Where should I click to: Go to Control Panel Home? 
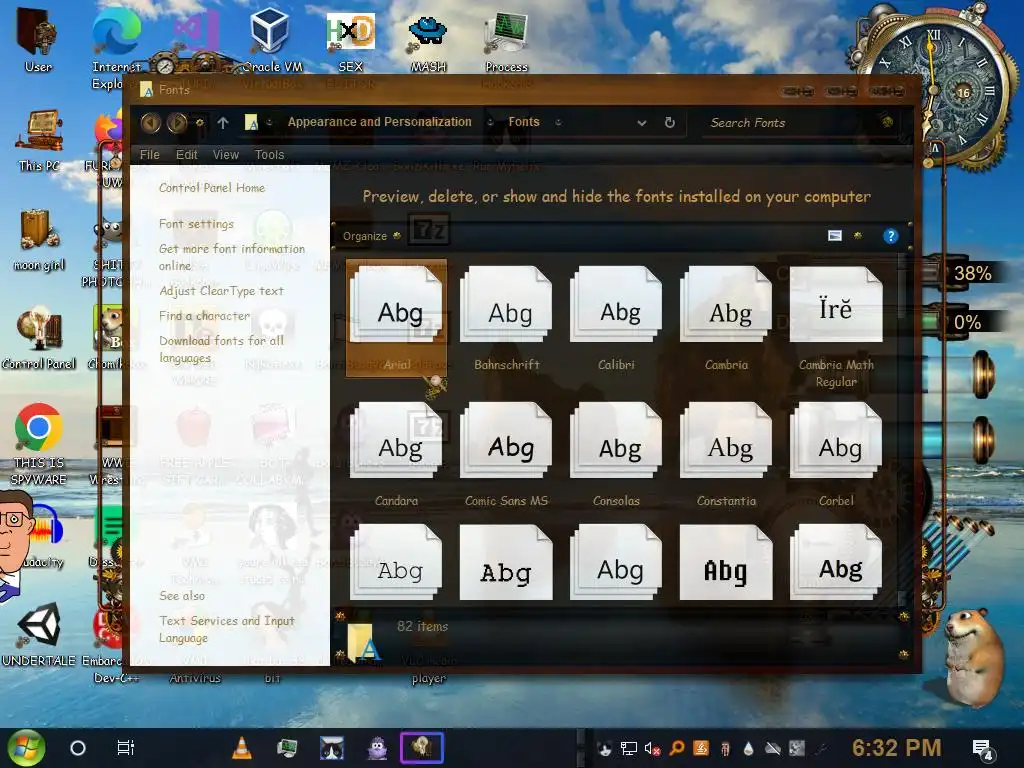click(x=212, y=188)
